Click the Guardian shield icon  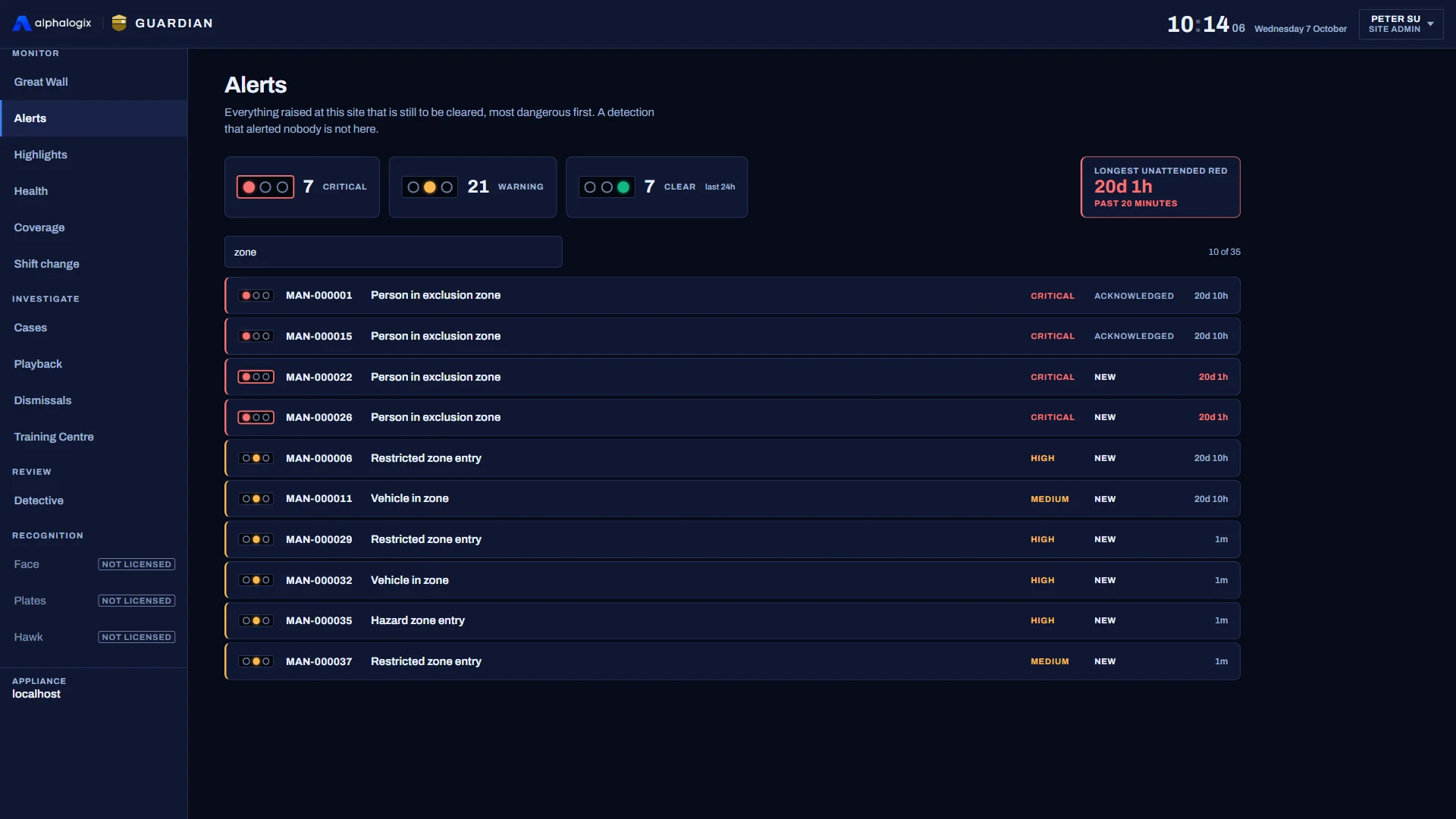point(119,23)
